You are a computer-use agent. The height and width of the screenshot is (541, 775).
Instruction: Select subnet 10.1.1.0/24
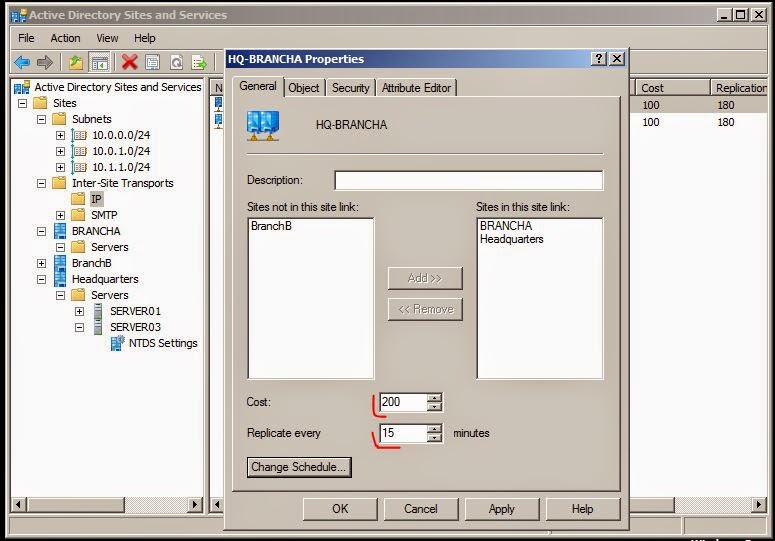tap(121, 167)
